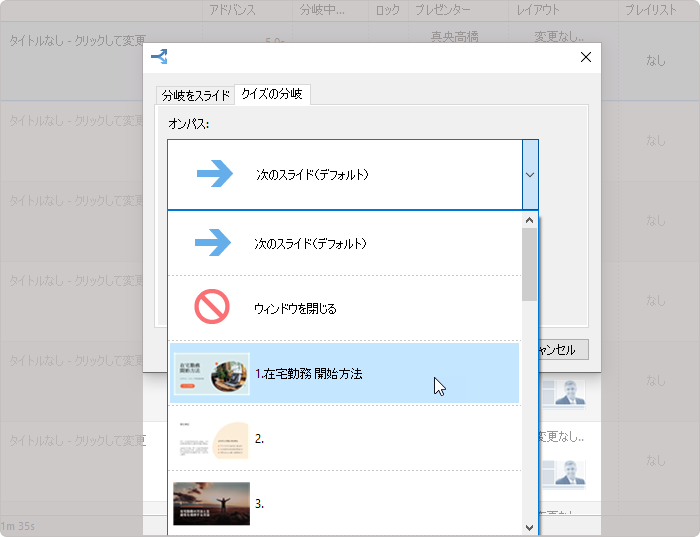This screenshot has width=700, height=537.
Task: Collapse the オンパス dropdown with the chevron
Action: click(x=530, y=174)
